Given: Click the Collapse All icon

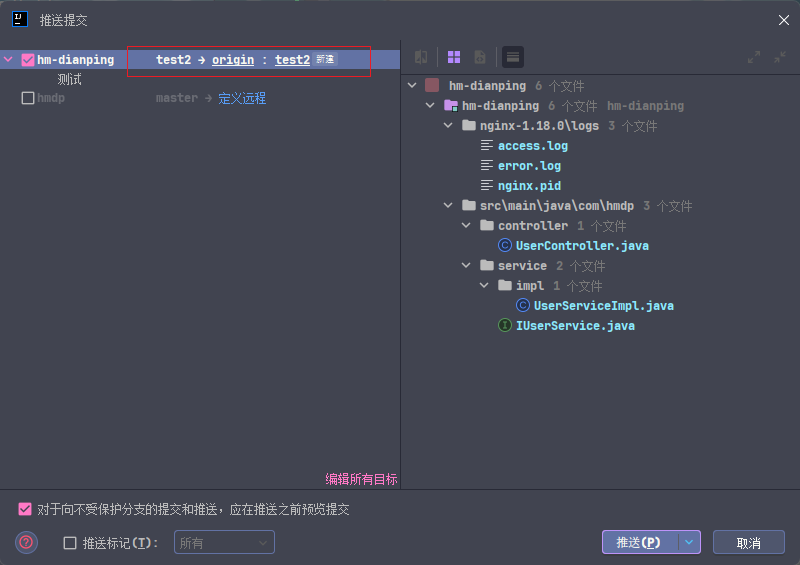Looking at the screenshot, I should pyautogui.click(x=779, y=58).
